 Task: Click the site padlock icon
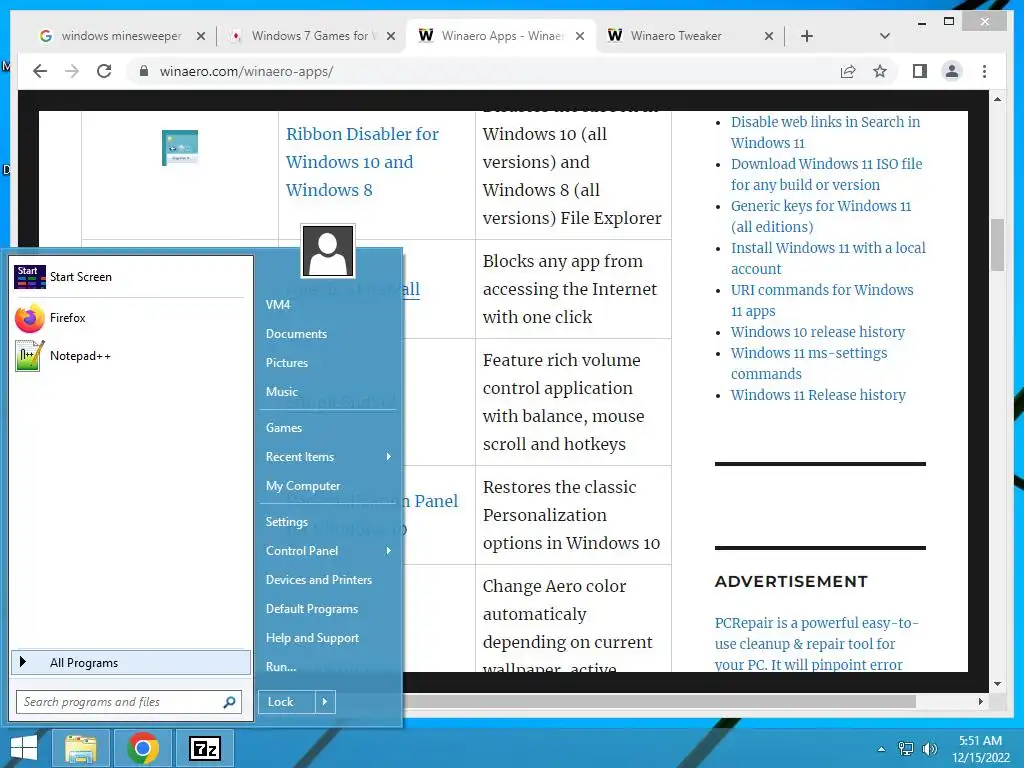(x=144, y=71)
